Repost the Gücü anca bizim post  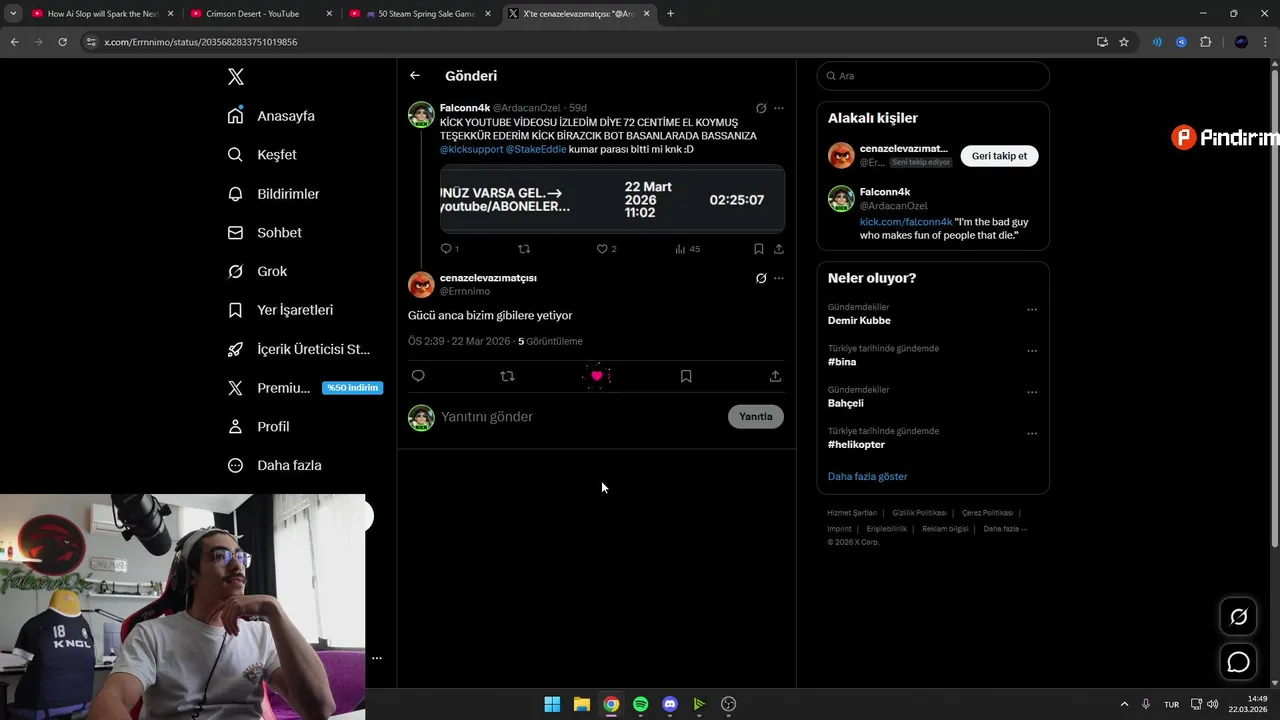point(507,376)
